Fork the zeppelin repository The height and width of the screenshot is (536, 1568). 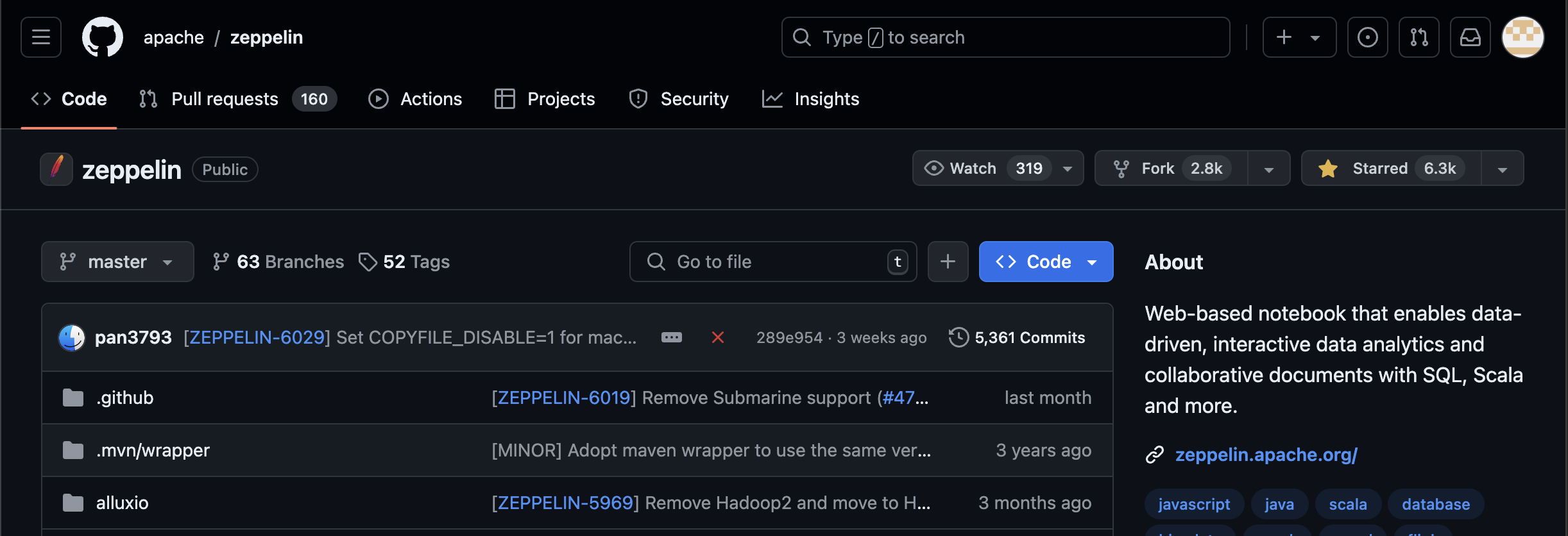pyautogui.click(x=1171, y=168)
